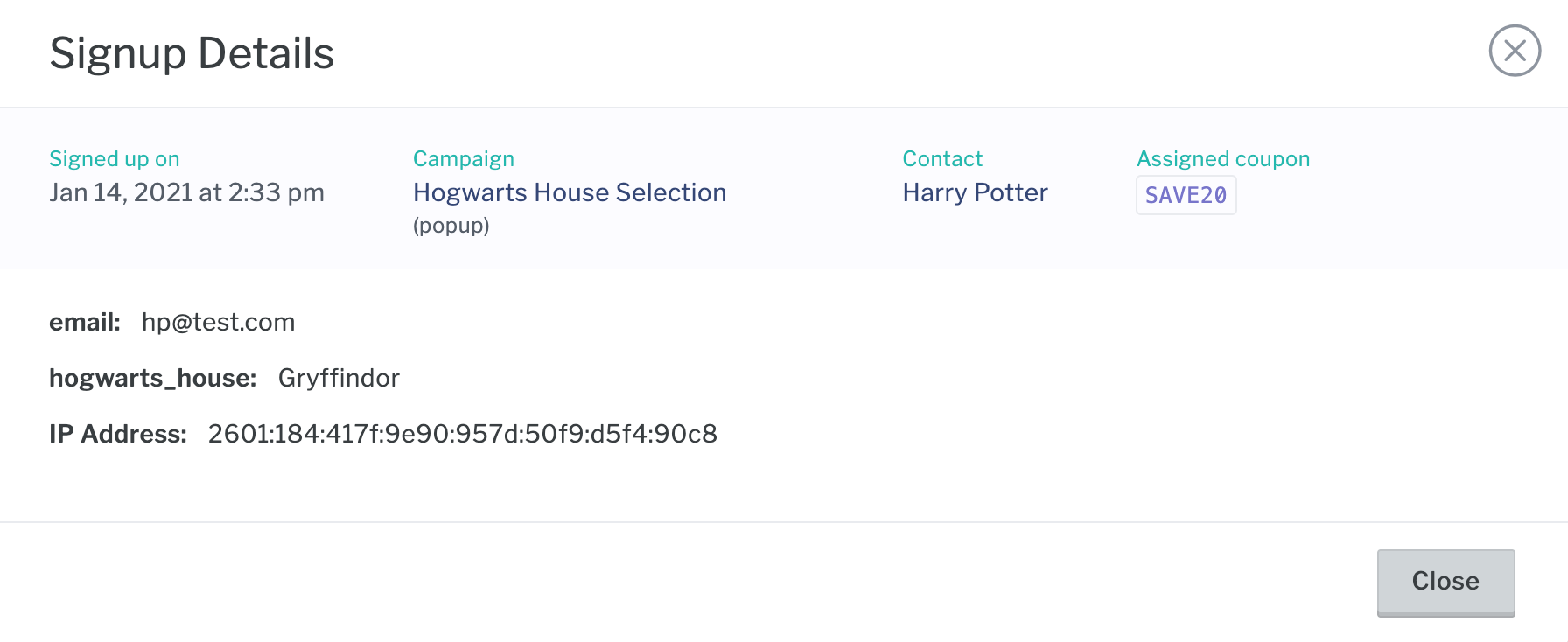Click the IP Address label
Viewport: 1568px width, 642px height.
point(118,434)
